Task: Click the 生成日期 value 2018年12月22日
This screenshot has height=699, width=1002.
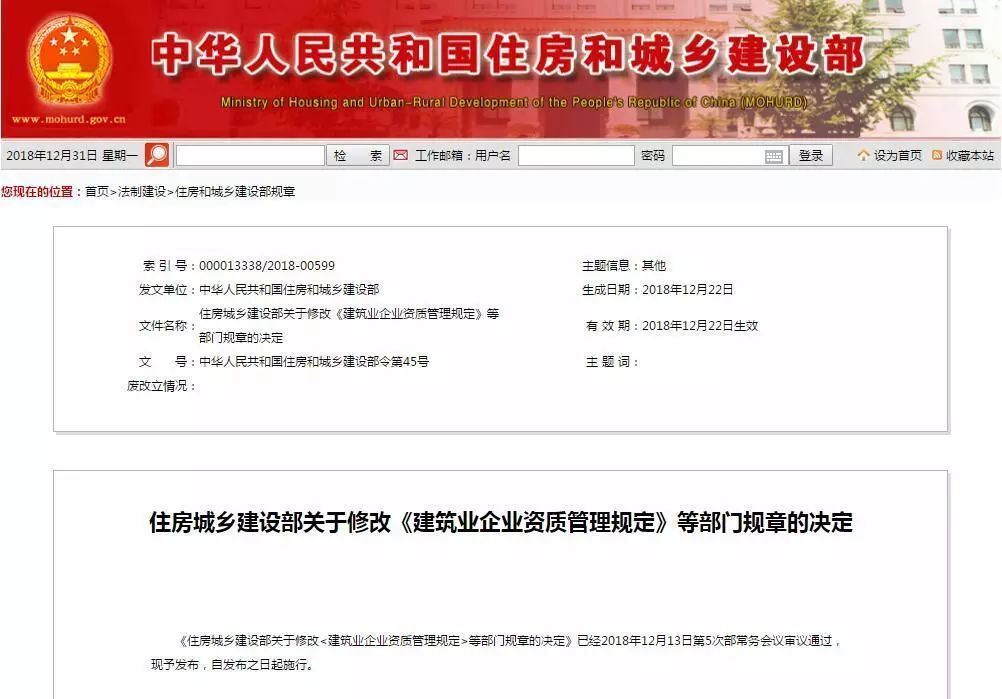Action: [688, 289]
